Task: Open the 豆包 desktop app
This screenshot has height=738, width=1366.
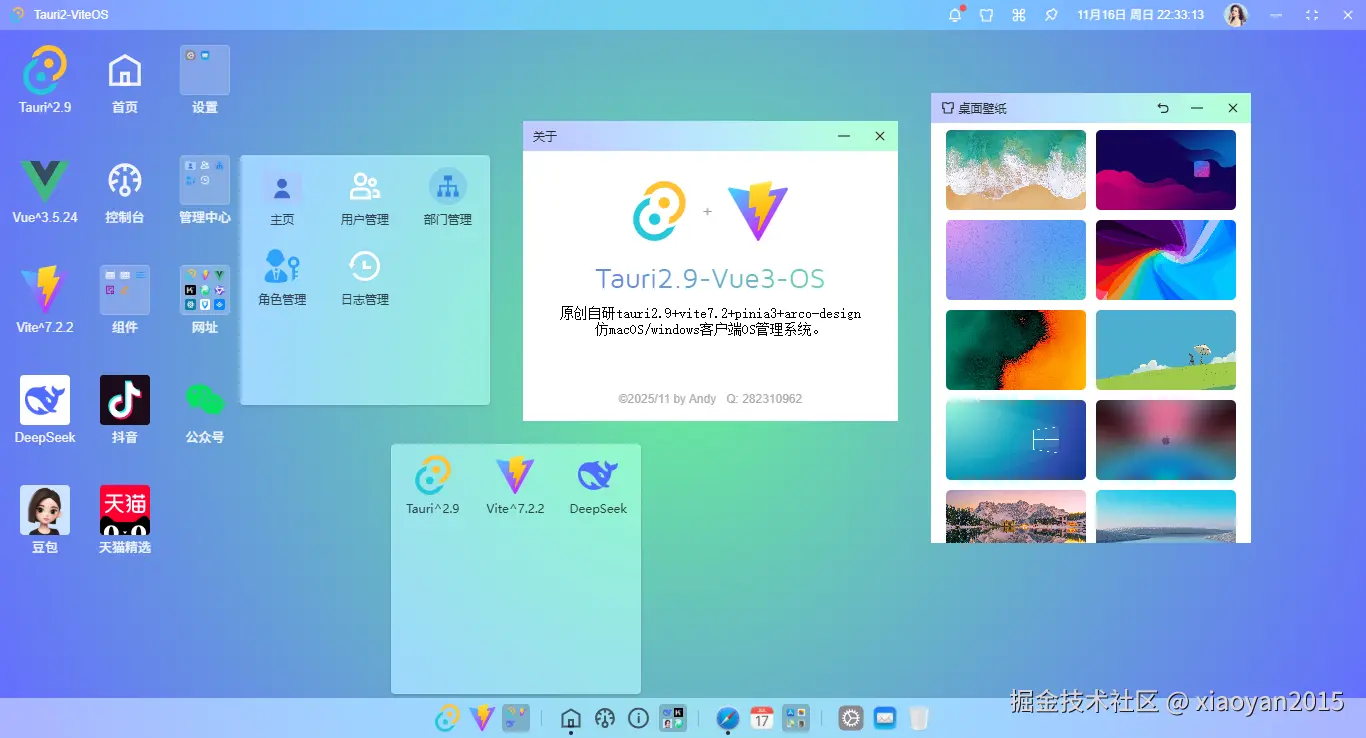Action: 44,509
